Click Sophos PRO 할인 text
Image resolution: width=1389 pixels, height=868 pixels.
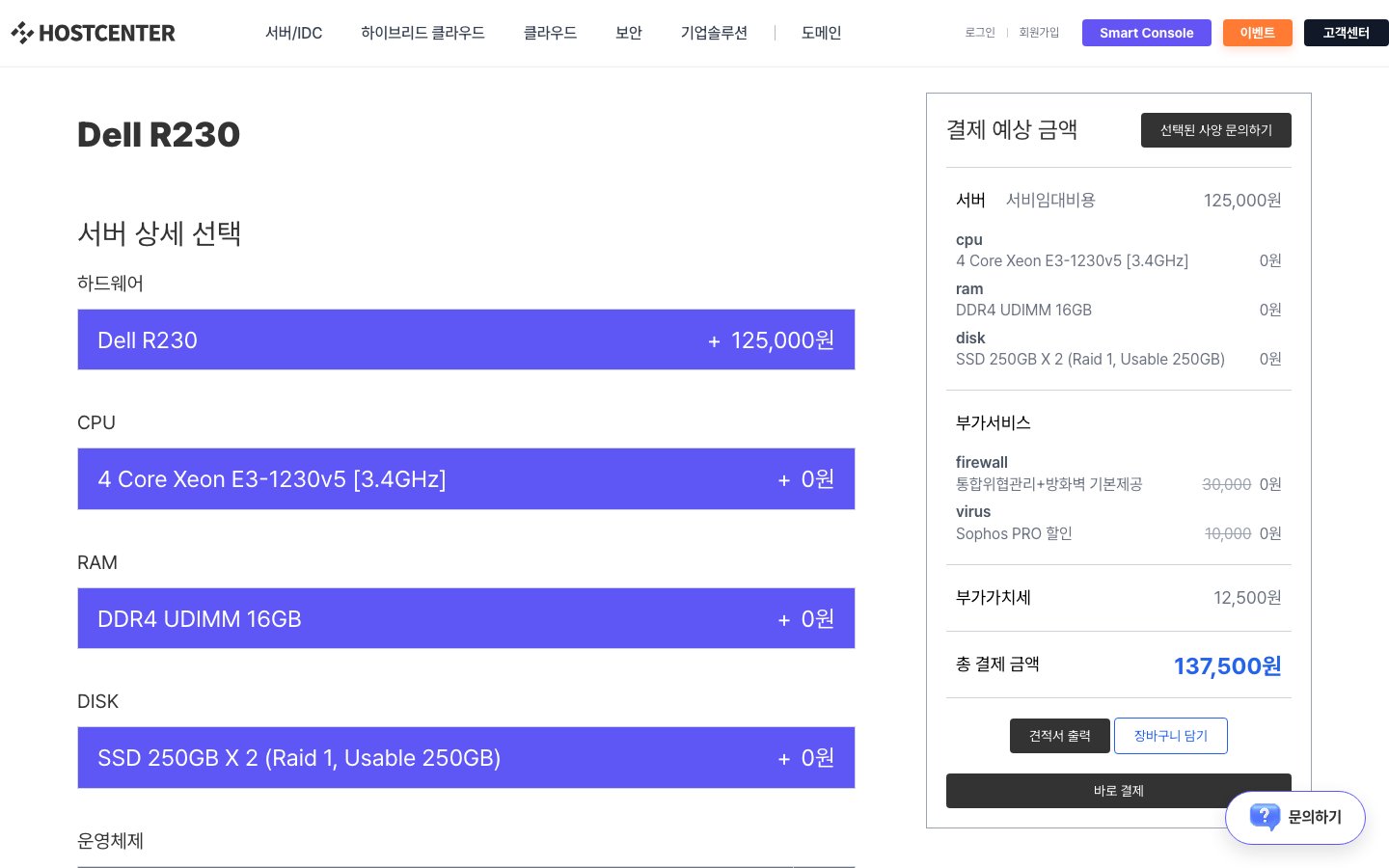pyautogui.click(x=1014, y=533)
